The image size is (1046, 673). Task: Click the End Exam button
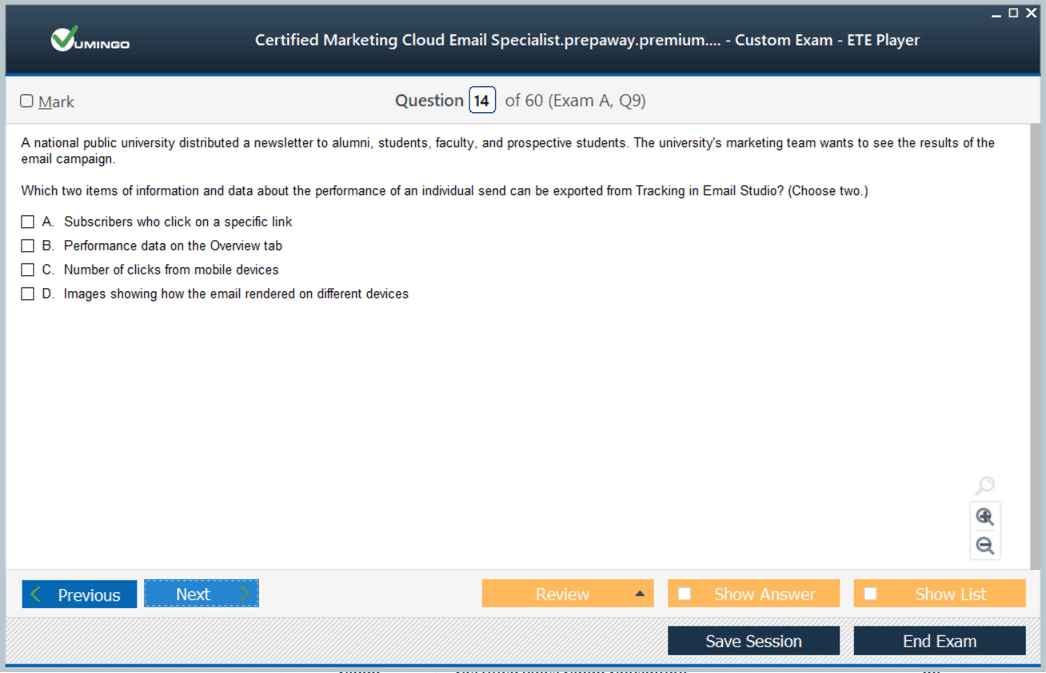tap(939, 641)
